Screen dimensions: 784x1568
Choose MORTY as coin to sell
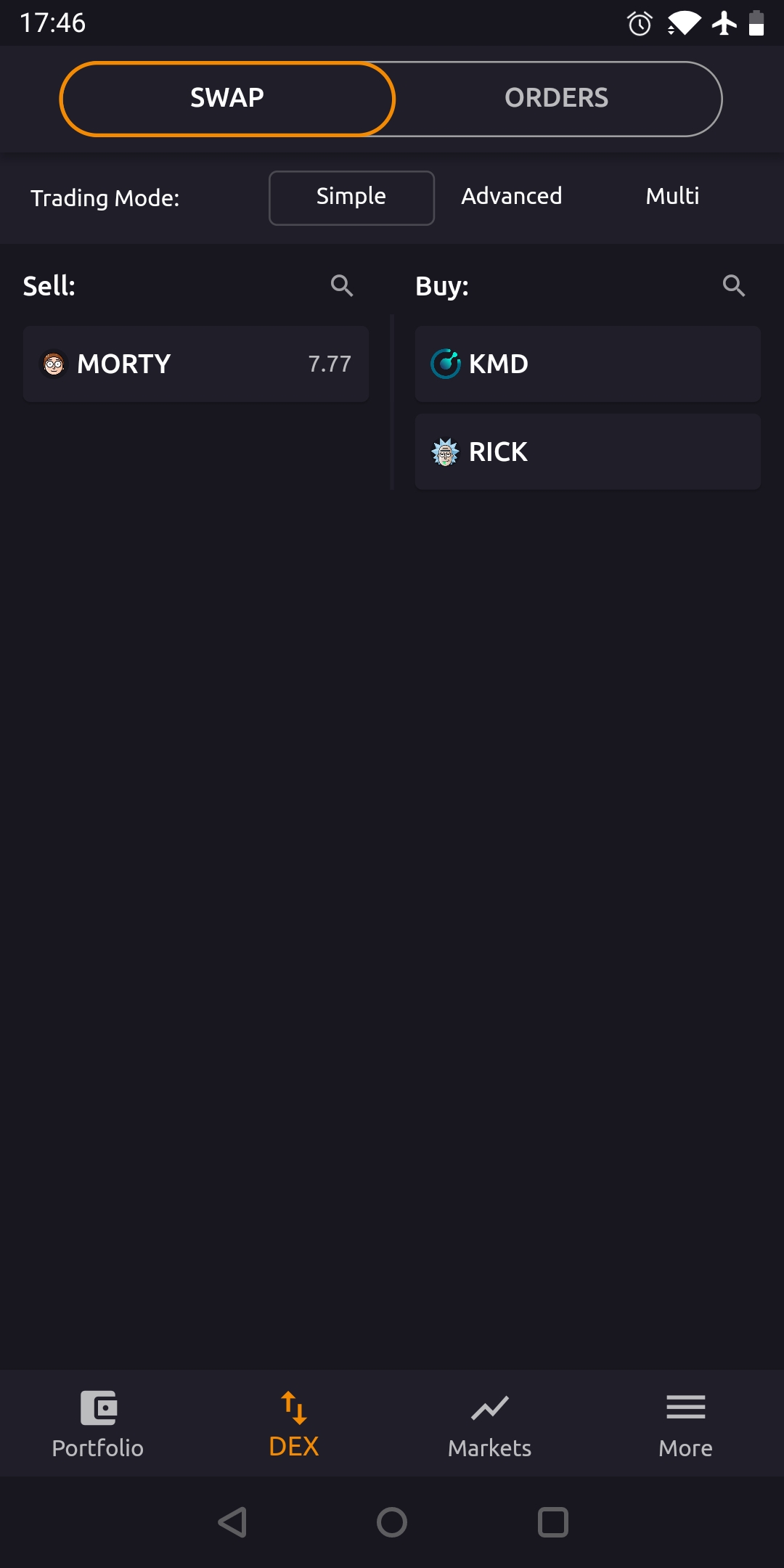click(x=196, y=364)
